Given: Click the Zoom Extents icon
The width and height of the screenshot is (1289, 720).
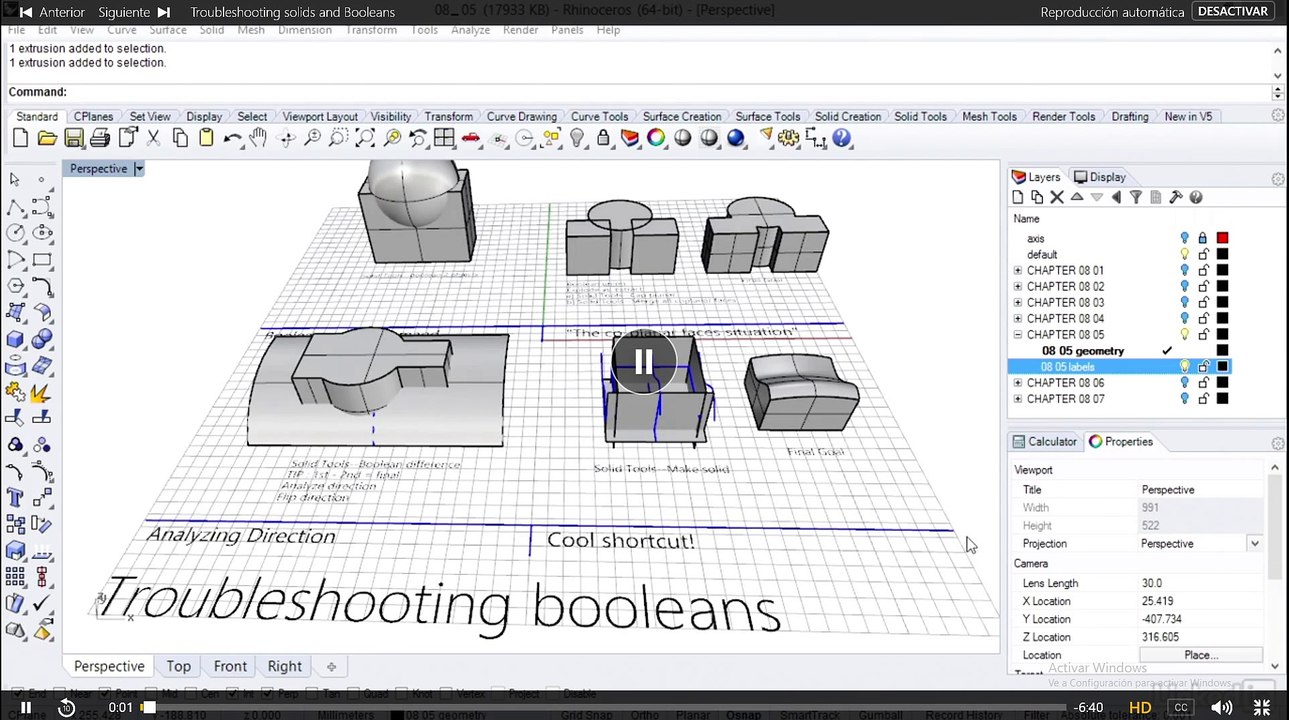Looking at the screenshot, I should point(365,138).
